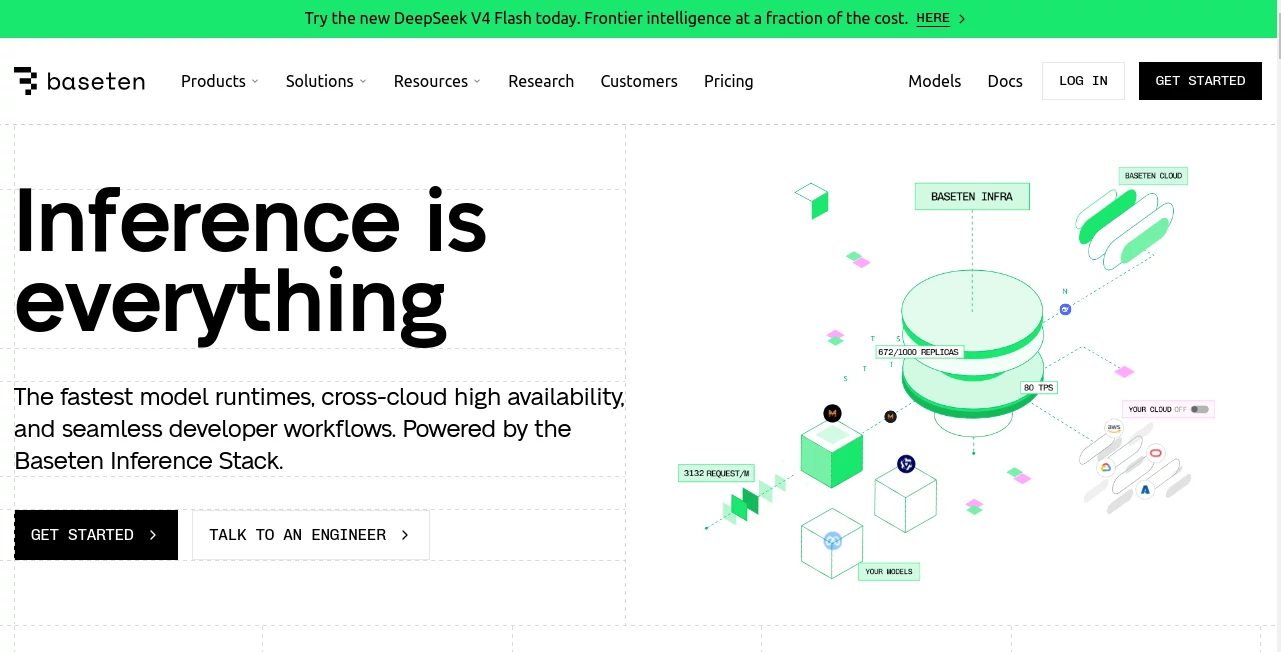
Task: Click the large Mistral 'M' icon above the green cube
Action: point(832,413)
